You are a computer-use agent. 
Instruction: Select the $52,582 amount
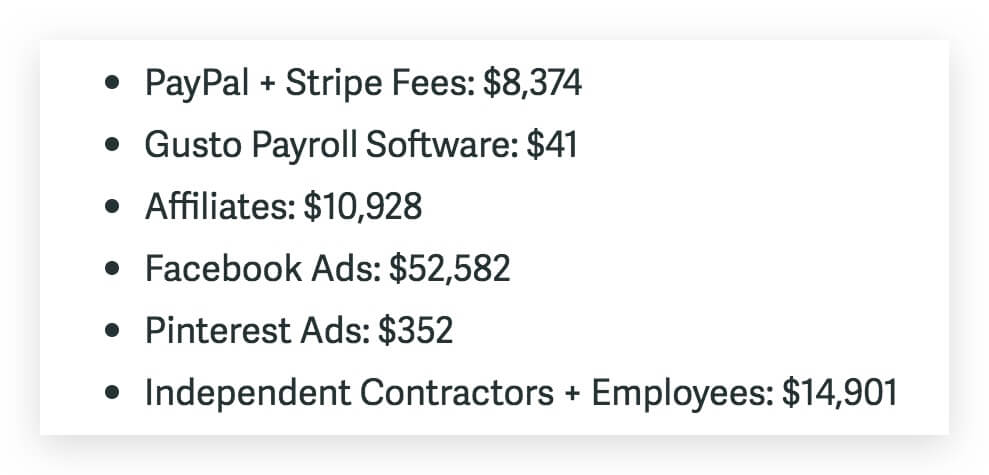coord(449,269)
